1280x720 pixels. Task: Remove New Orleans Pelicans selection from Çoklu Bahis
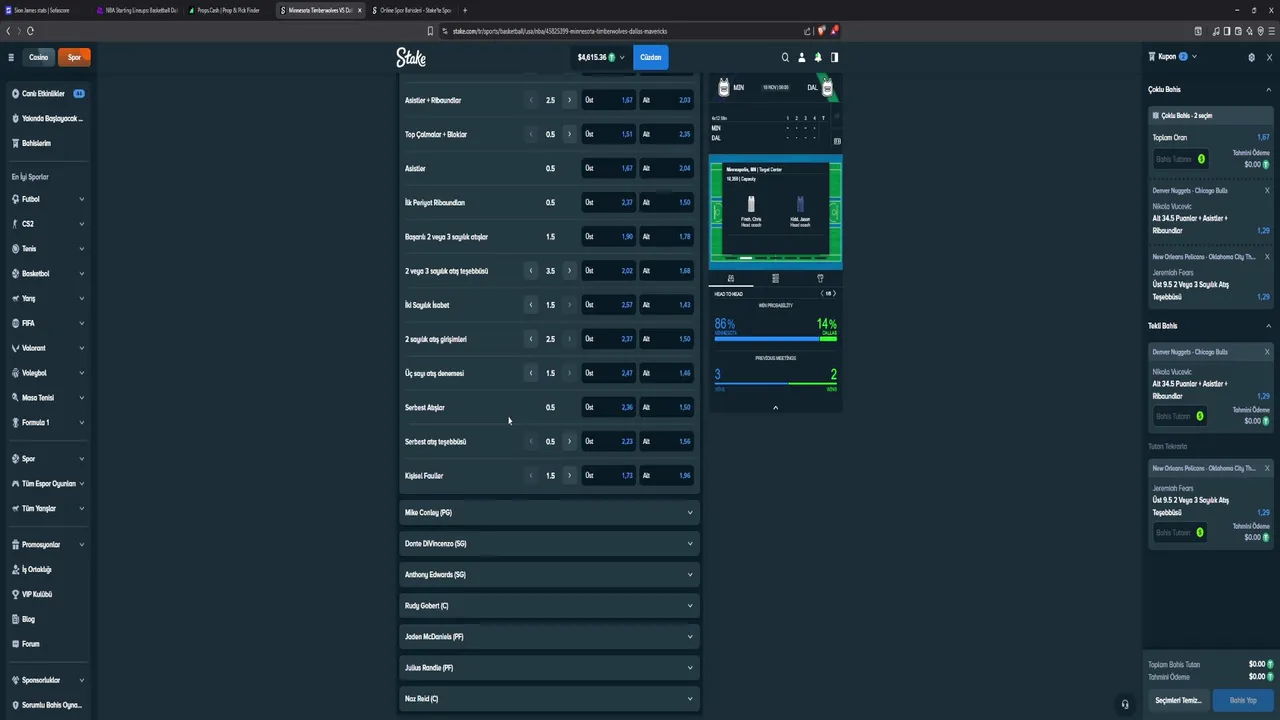click(x=1267, y=257)
